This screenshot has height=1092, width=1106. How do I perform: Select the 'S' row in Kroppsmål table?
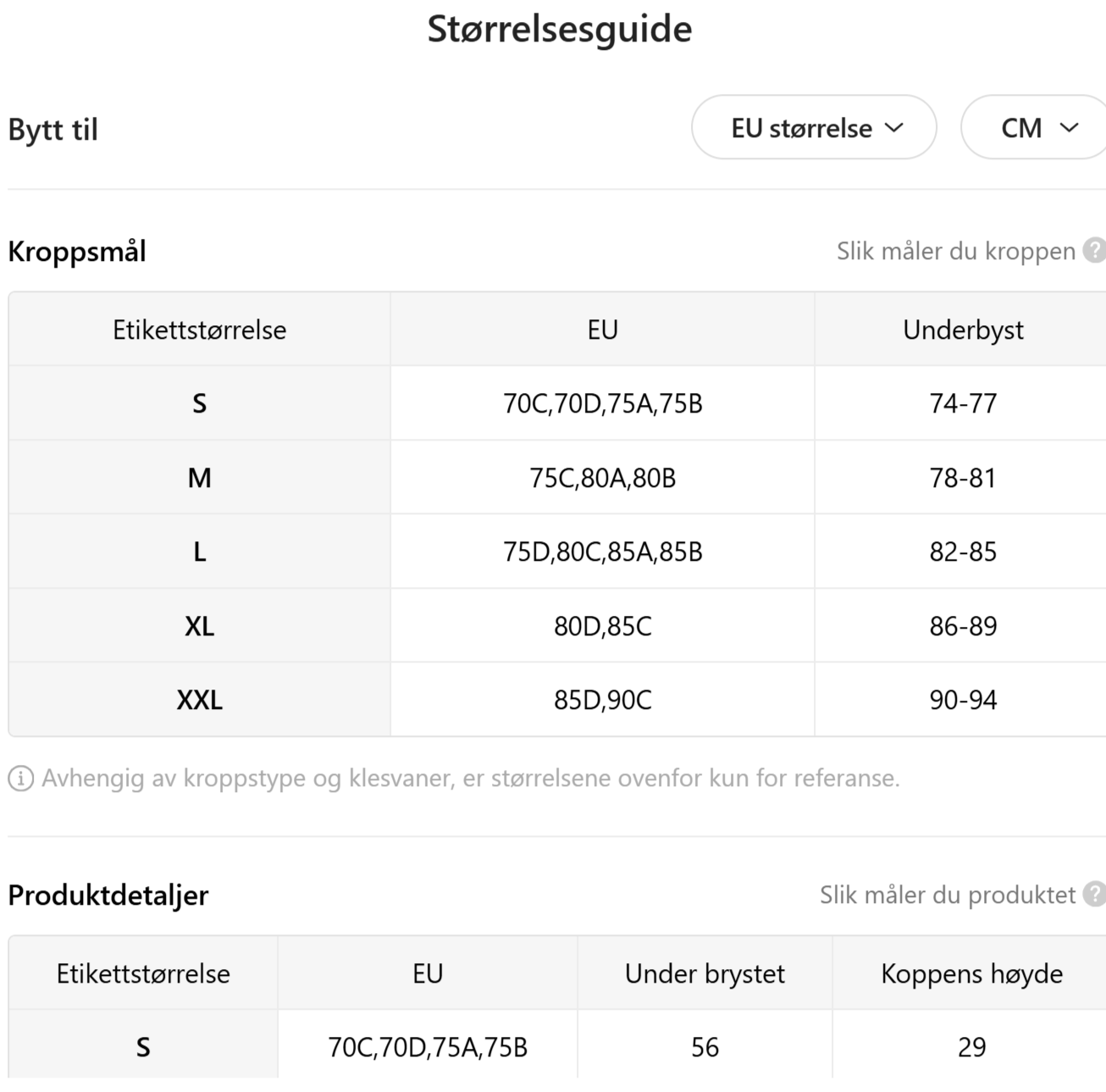199,403
